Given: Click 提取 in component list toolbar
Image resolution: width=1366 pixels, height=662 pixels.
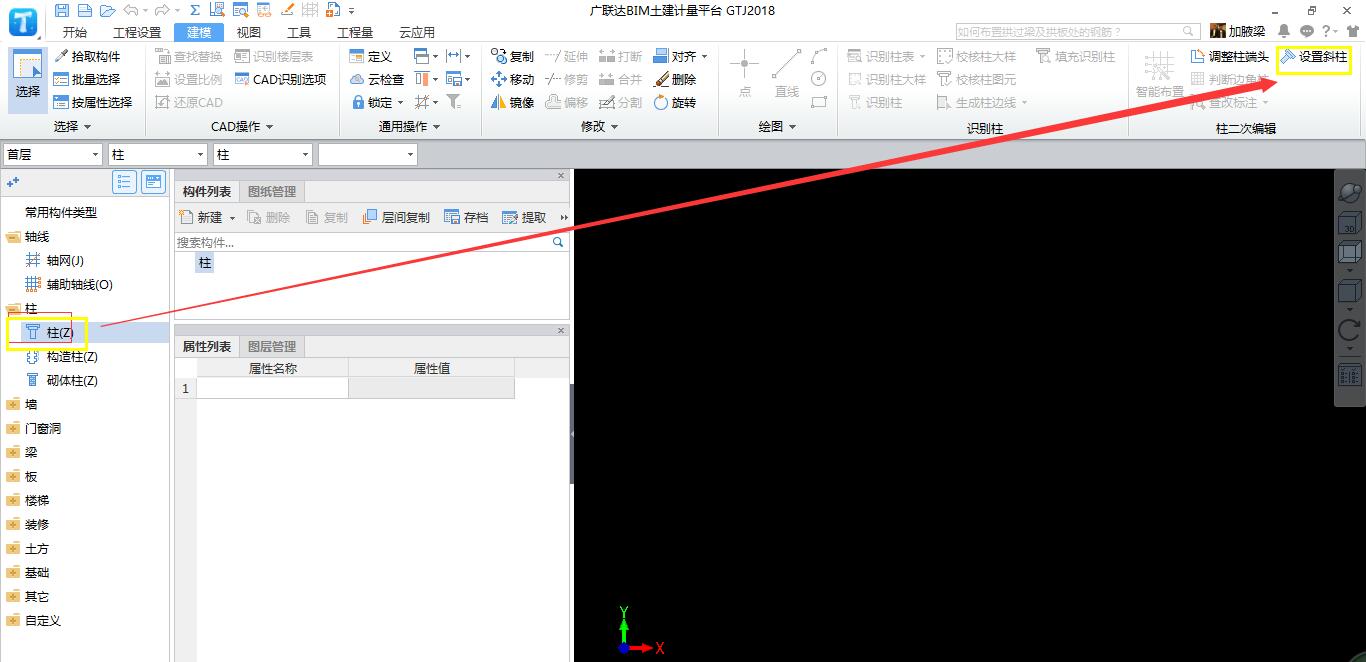Looking at the screenshot, I should (x=524, y=217).
